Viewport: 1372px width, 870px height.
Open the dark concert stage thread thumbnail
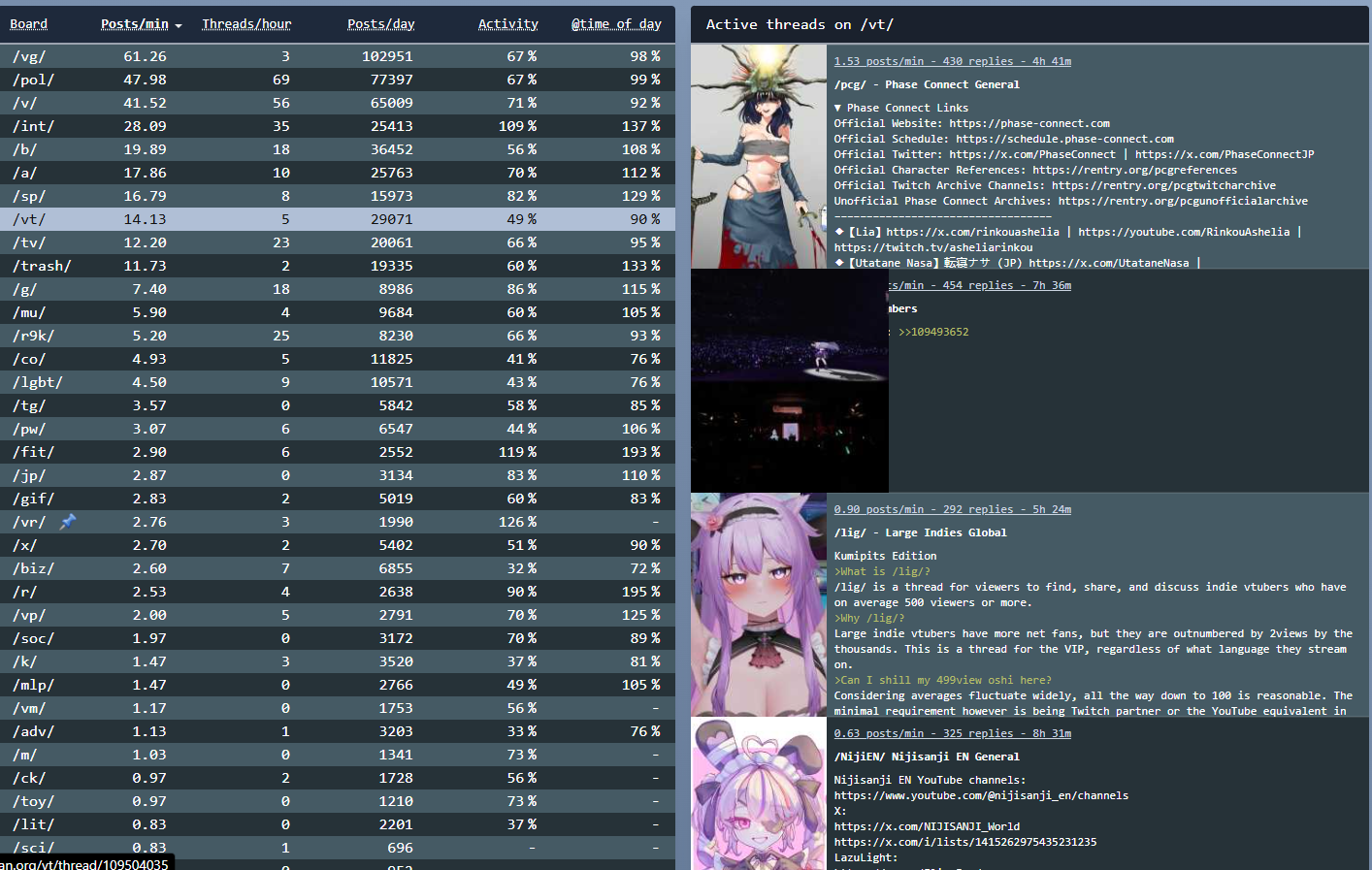point(790,380)
